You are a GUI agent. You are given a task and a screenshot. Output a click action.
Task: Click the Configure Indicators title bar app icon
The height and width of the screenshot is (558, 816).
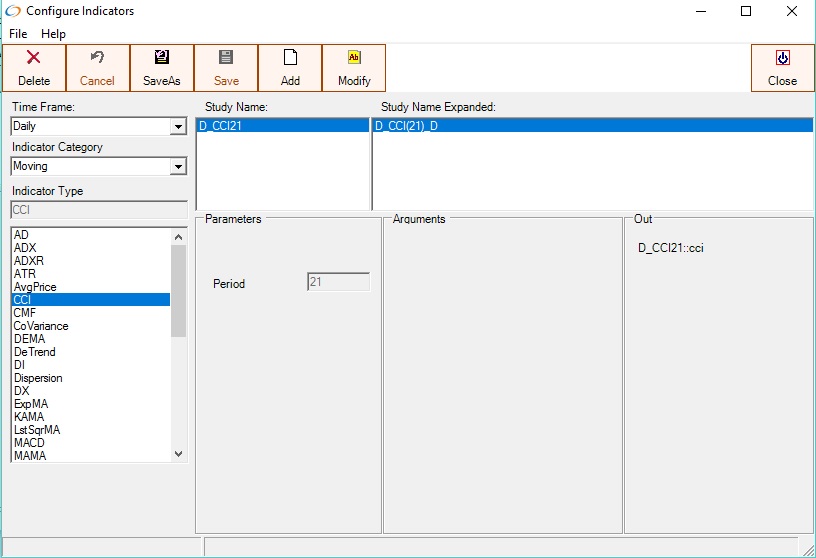click(13, 11)
